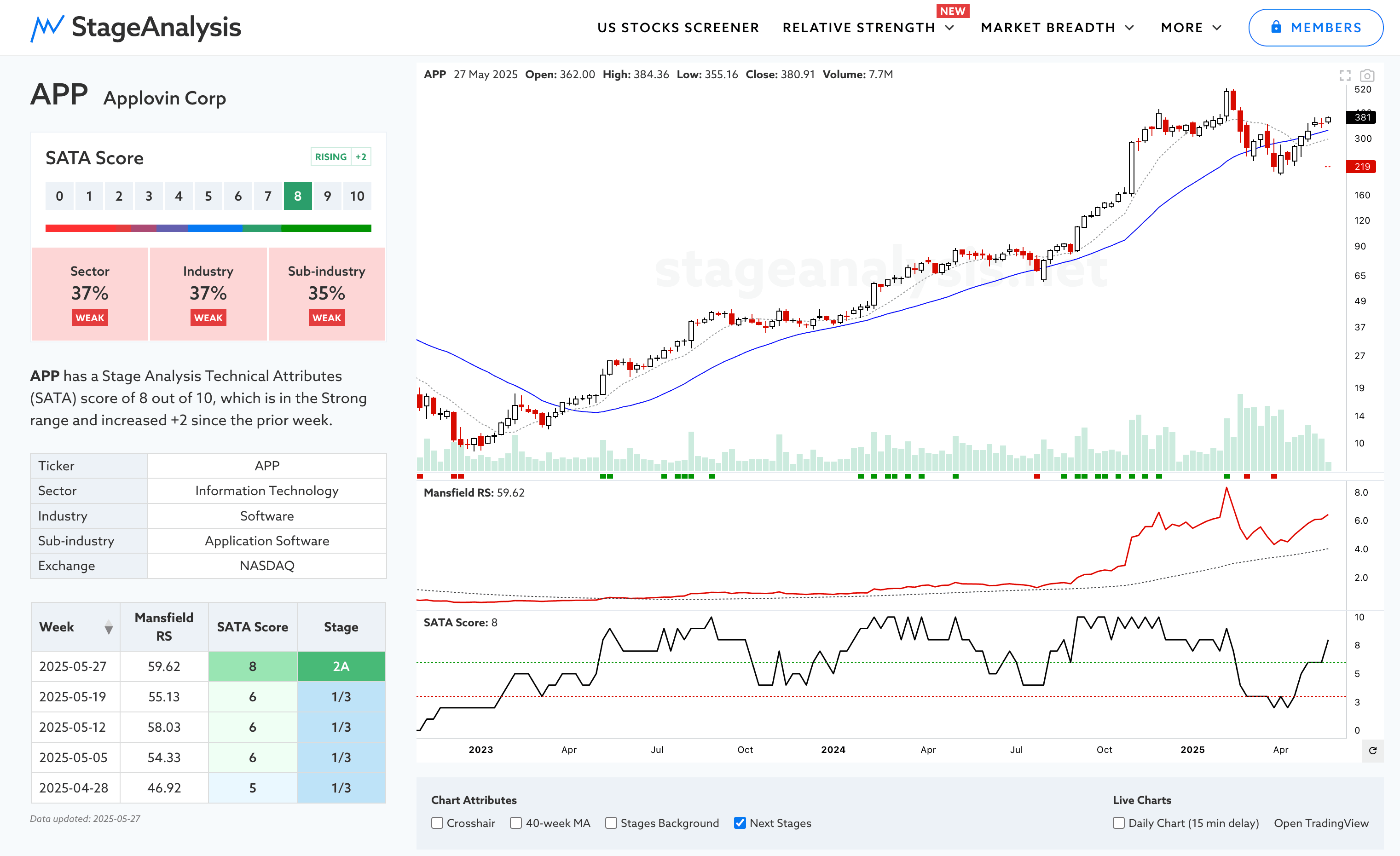Click Mansfield RS value 54.33
Screen dimensions: 1400x856
(x=164, y=758)
